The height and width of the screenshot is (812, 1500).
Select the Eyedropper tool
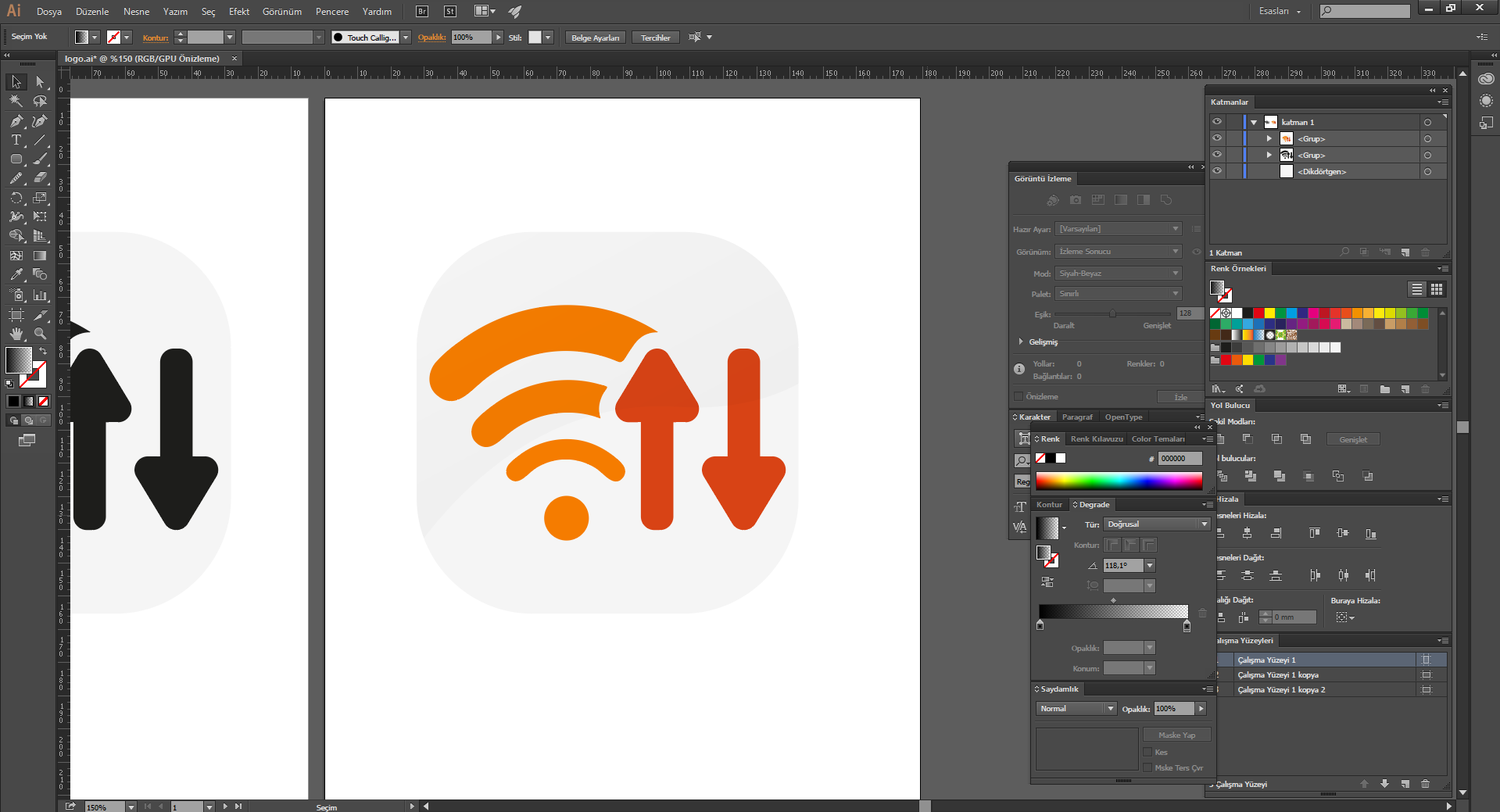(16, 275)
